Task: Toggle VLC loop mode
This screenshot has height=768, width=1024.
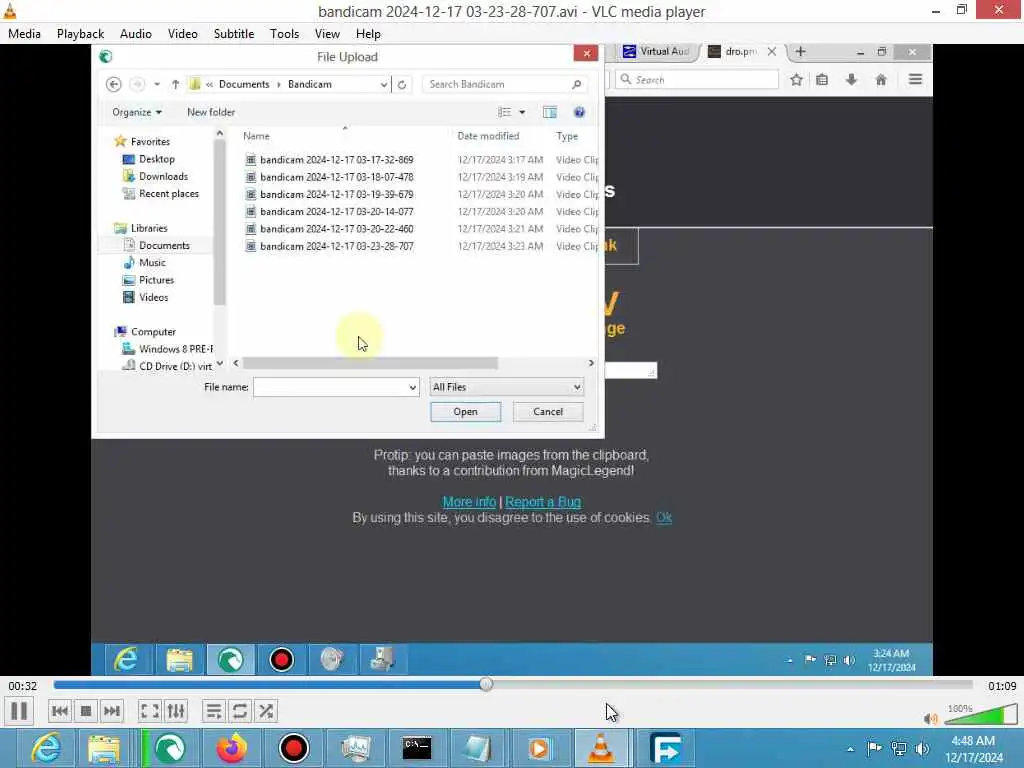Action: (240, 711)
